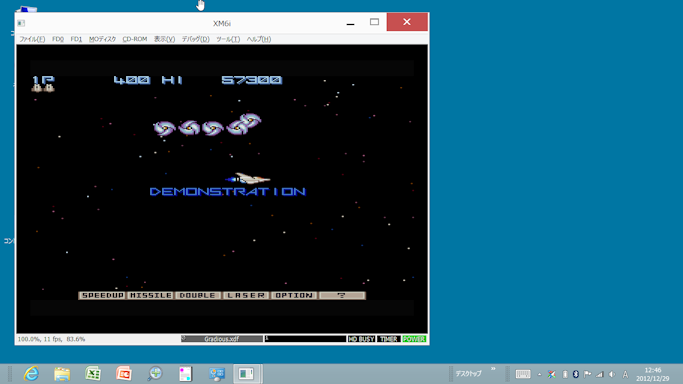Screen dimensions: 683x384
Task: Click the volume speaker tray icon
Action: (612, 374)
